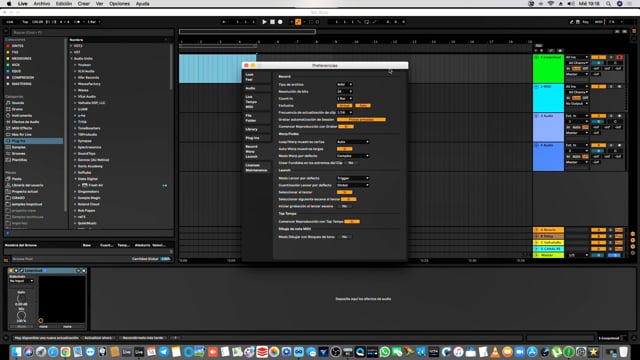Switch to Library preferences tab
Image resolution: width=640 pixels, height=360 pixels.
click(257, 129)
